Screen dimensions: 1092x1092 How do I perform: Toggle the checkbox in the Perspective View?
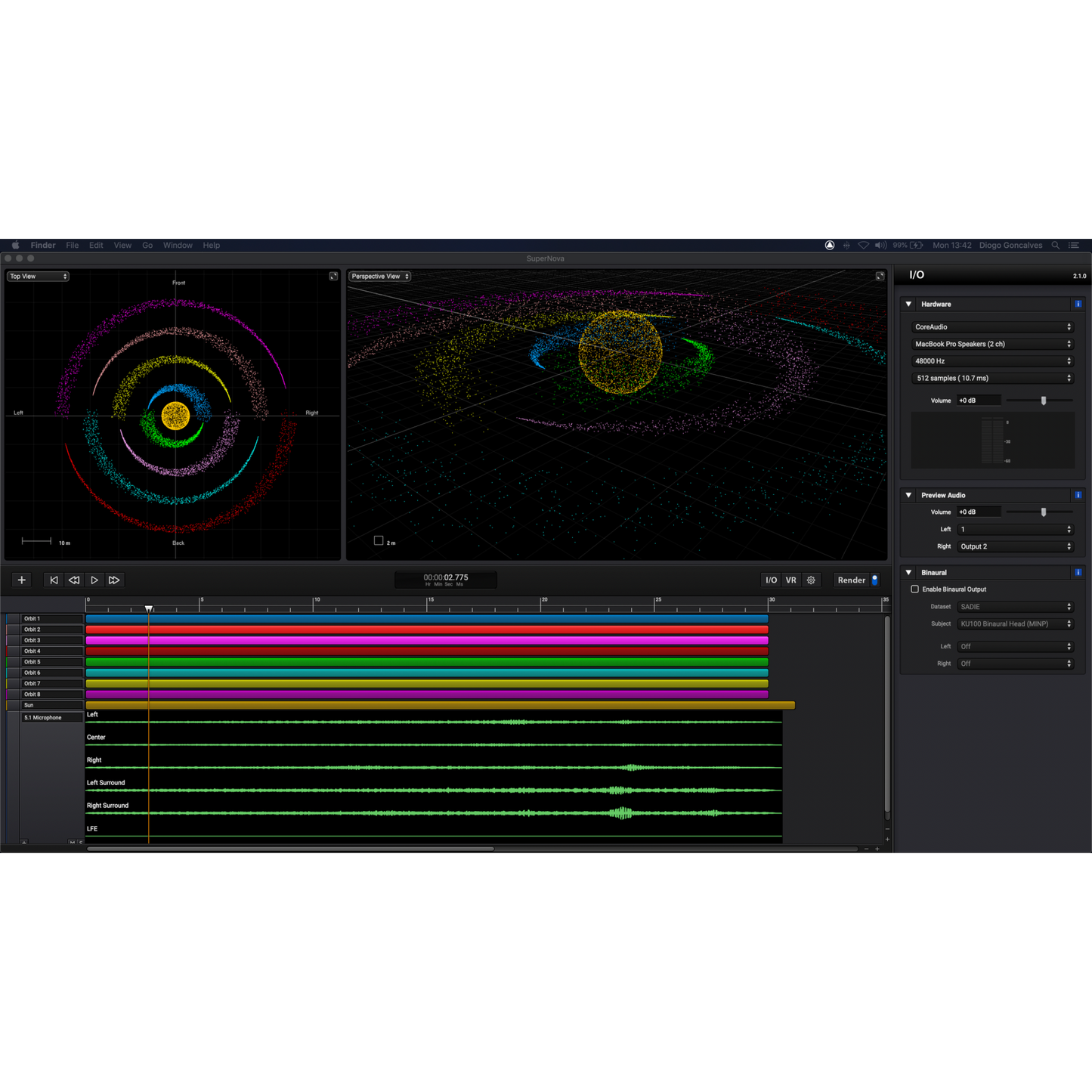pyautogui.click(x=379, y=540)
